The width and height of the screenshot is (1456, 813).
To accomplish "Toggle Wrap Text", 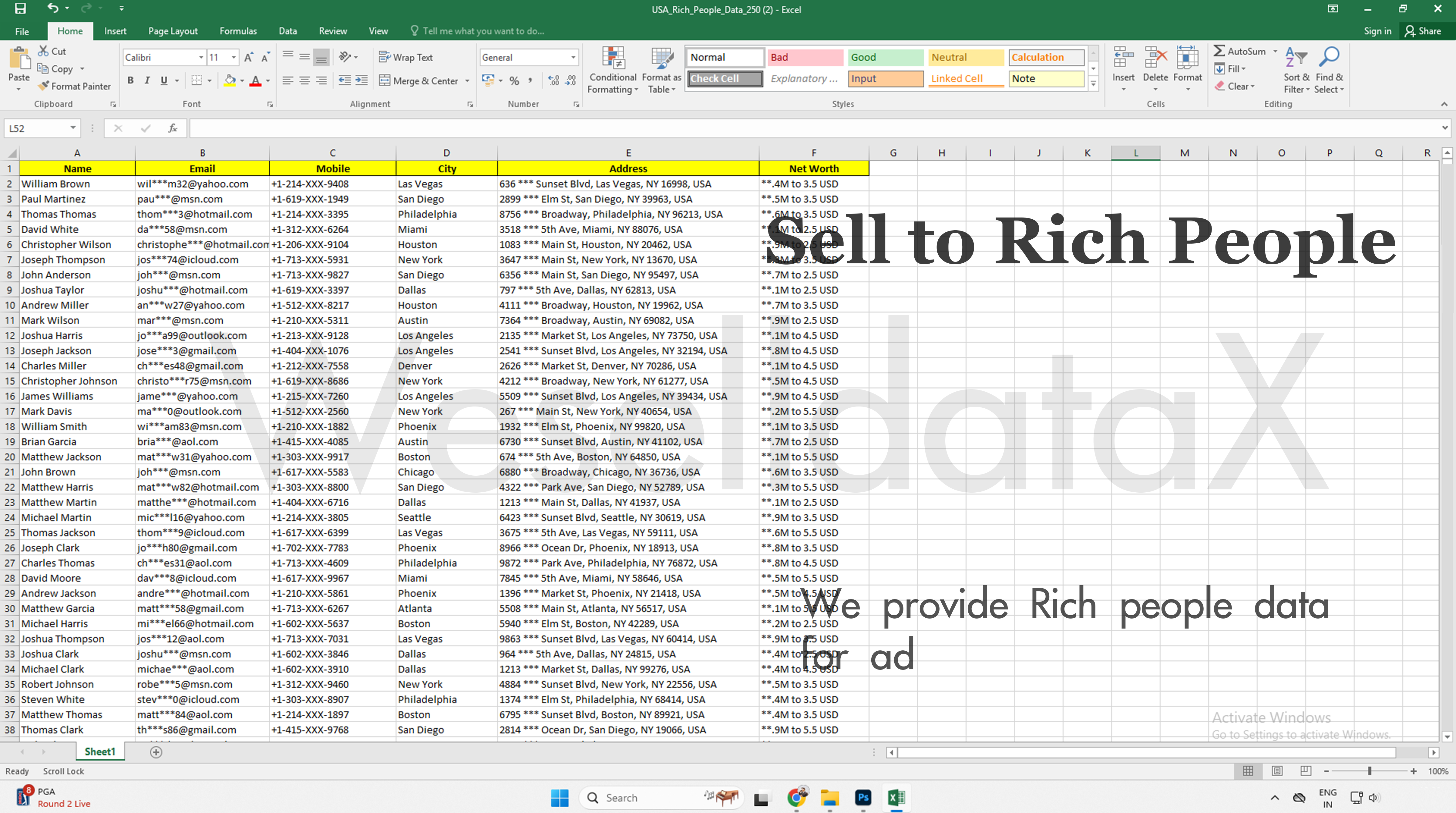I will [406, 57].
